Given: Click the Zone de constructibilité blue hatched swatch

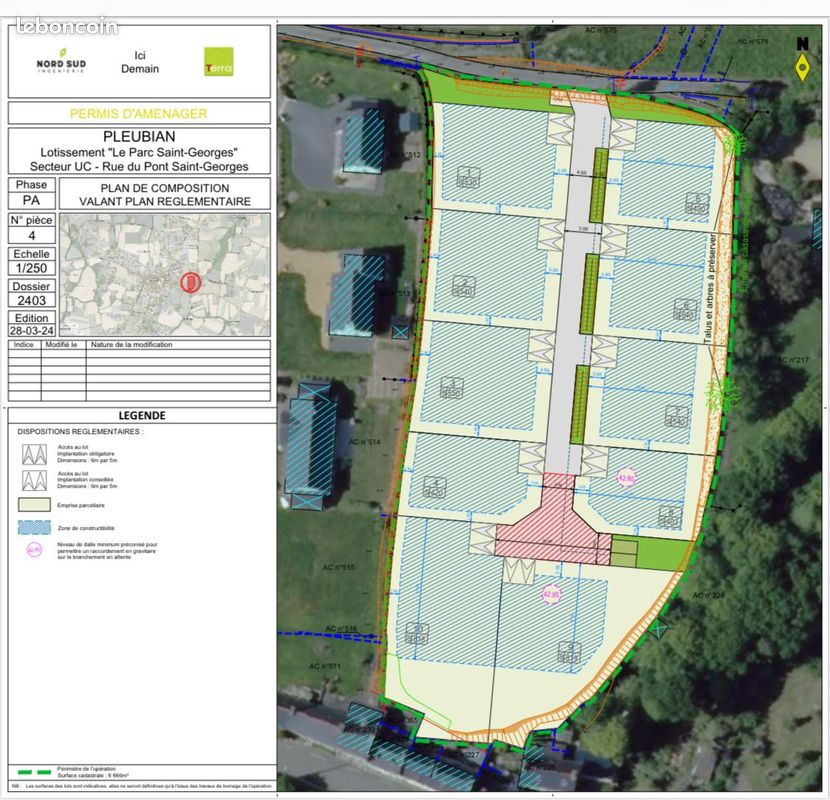Looking at the screenshot, I should 34,527.
